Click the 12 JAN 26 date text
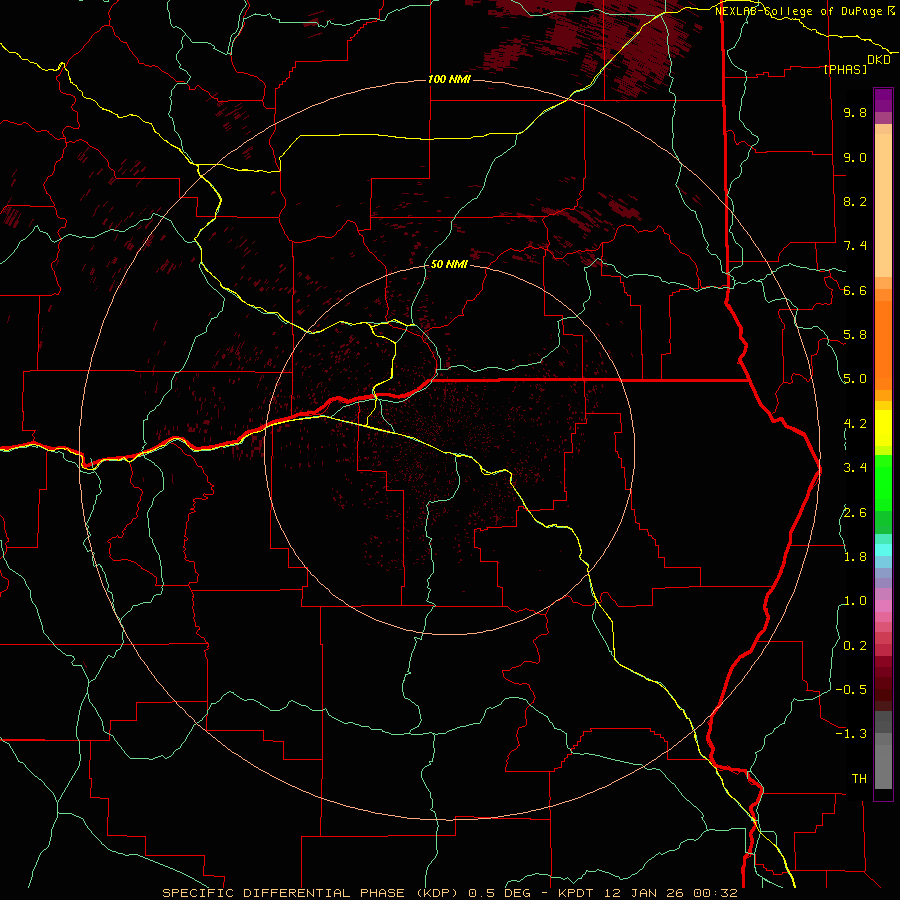Viewport: 900px width, 900px height. (643, 893)
